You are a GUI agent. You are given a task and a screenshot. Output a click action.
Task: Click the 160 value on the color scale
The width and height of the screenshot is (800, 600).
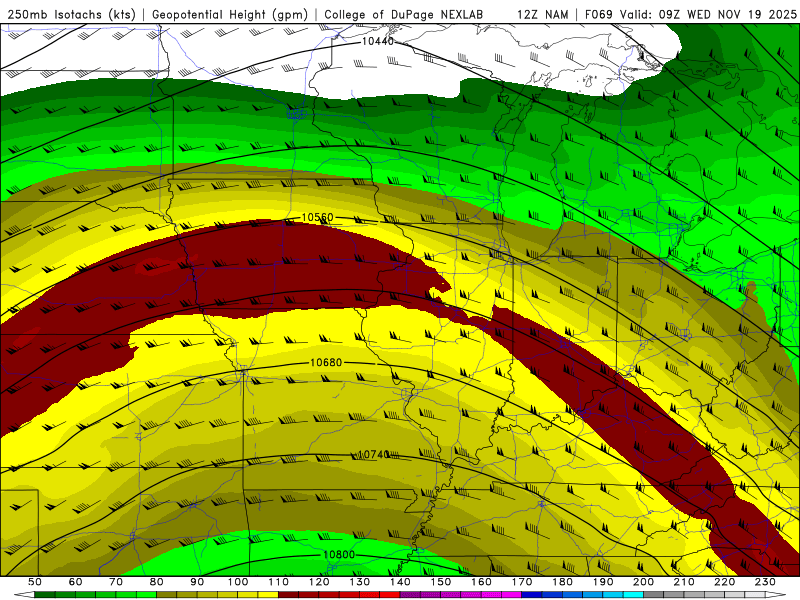coord(481,582)
